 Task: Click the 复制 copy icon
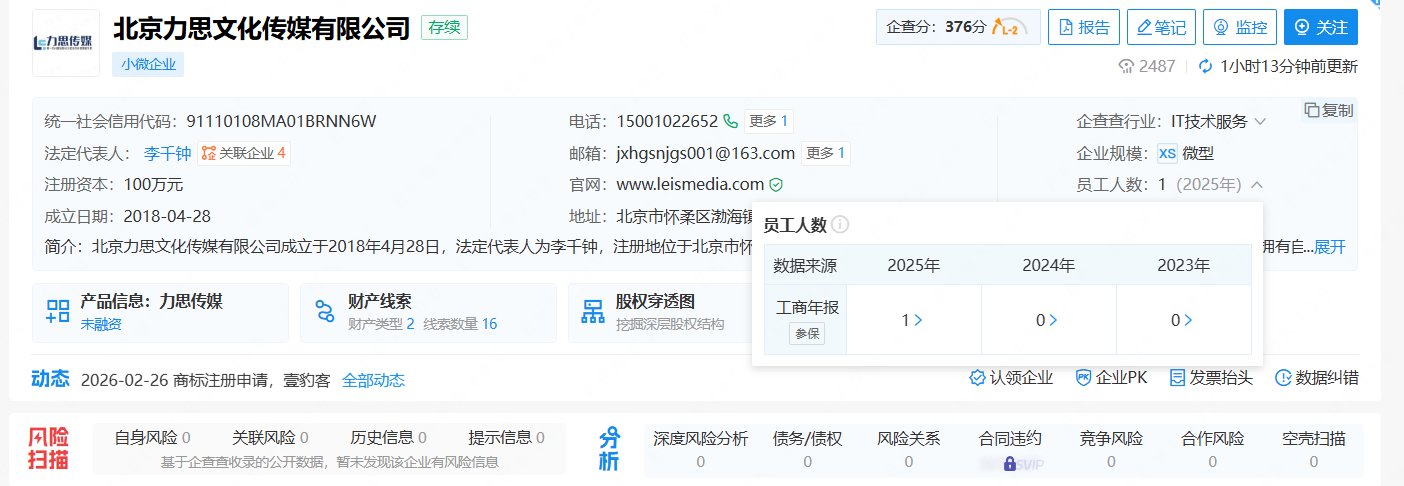point(1312,110)
